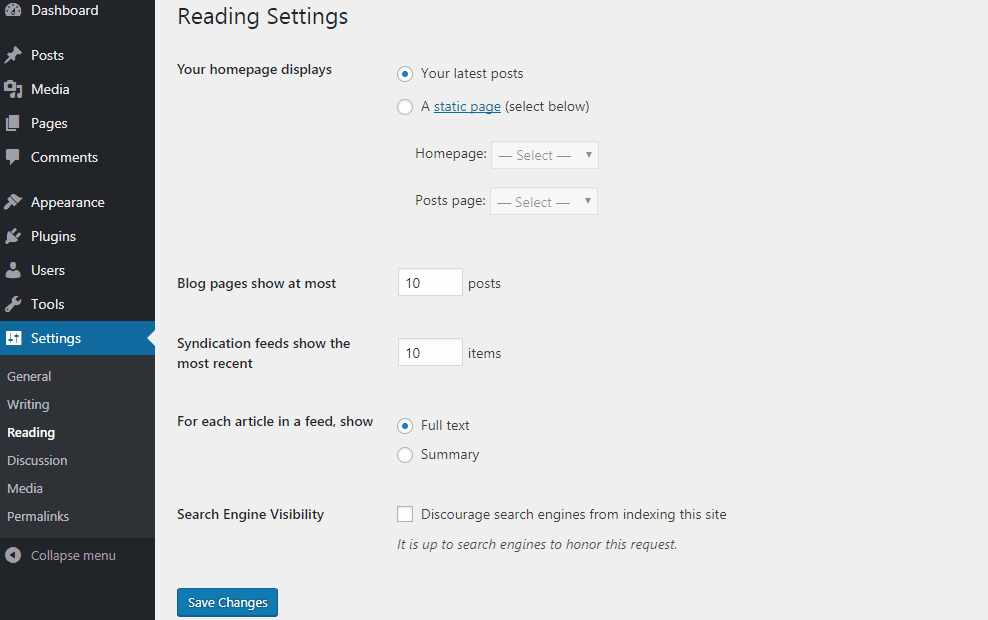
Task: Select the Posts menu icon
Action: [14, 55]
